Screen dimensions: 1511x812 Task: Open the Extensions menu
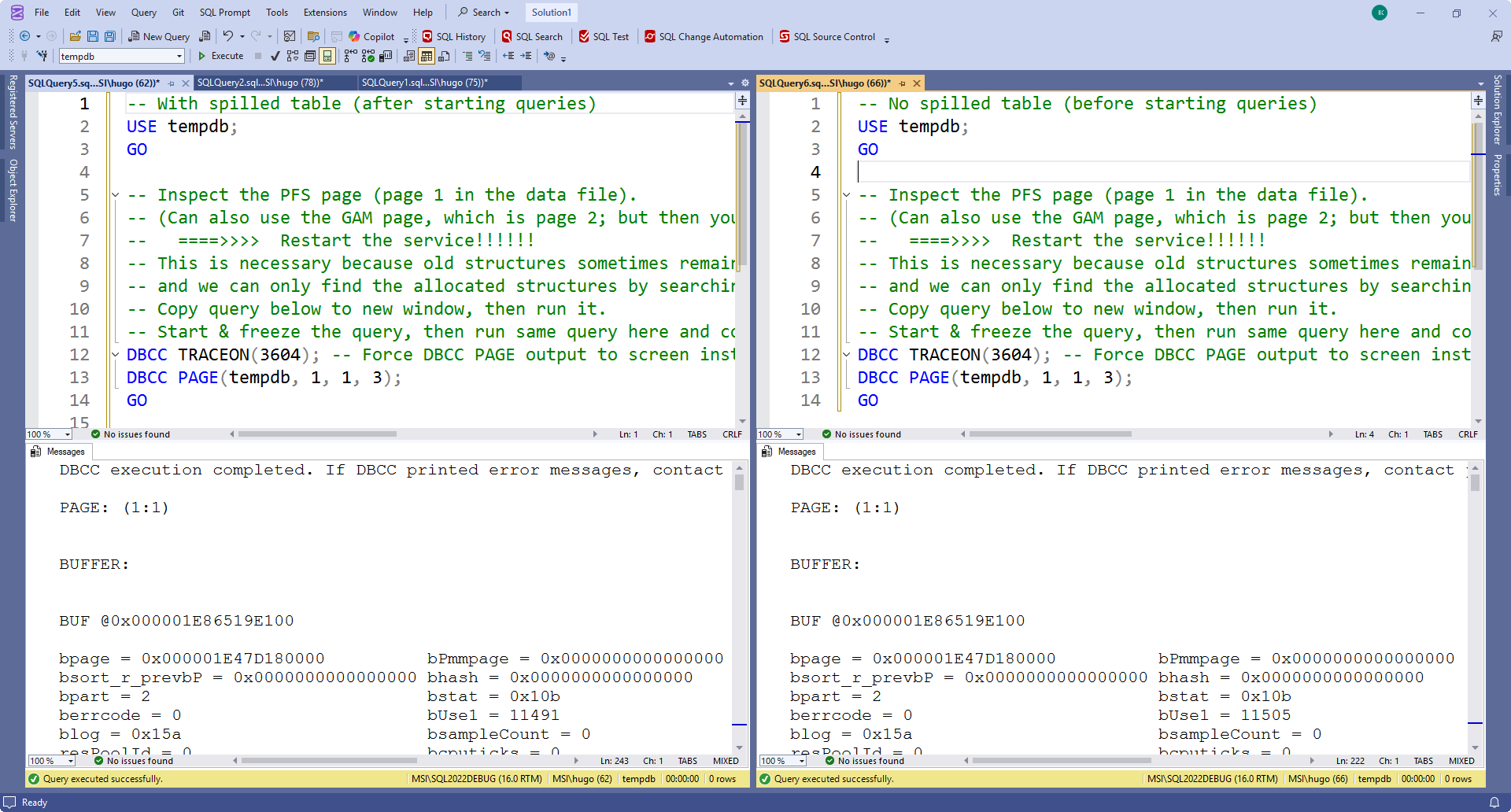click(325, 12)
